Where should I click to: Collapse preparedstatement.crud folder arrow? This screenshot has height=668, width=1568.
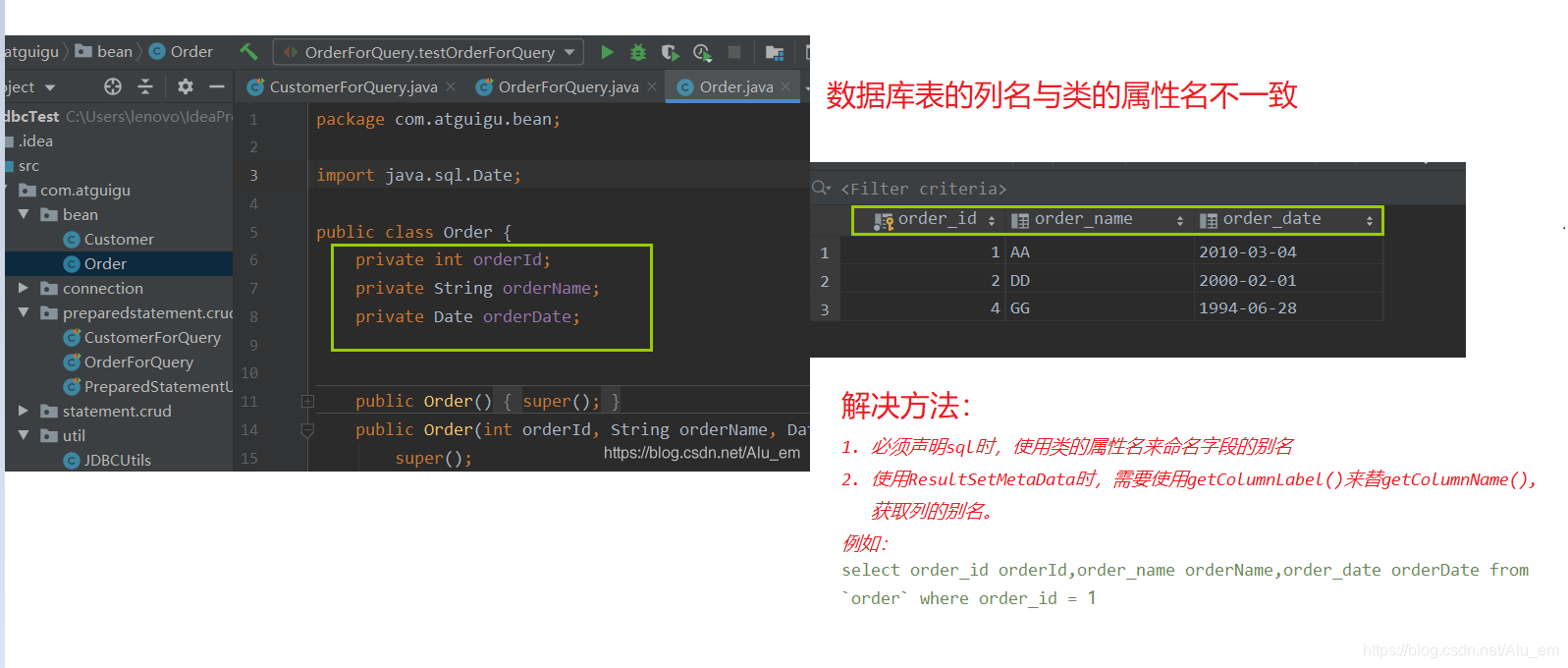pyautogui.click(x=24, y=312)
